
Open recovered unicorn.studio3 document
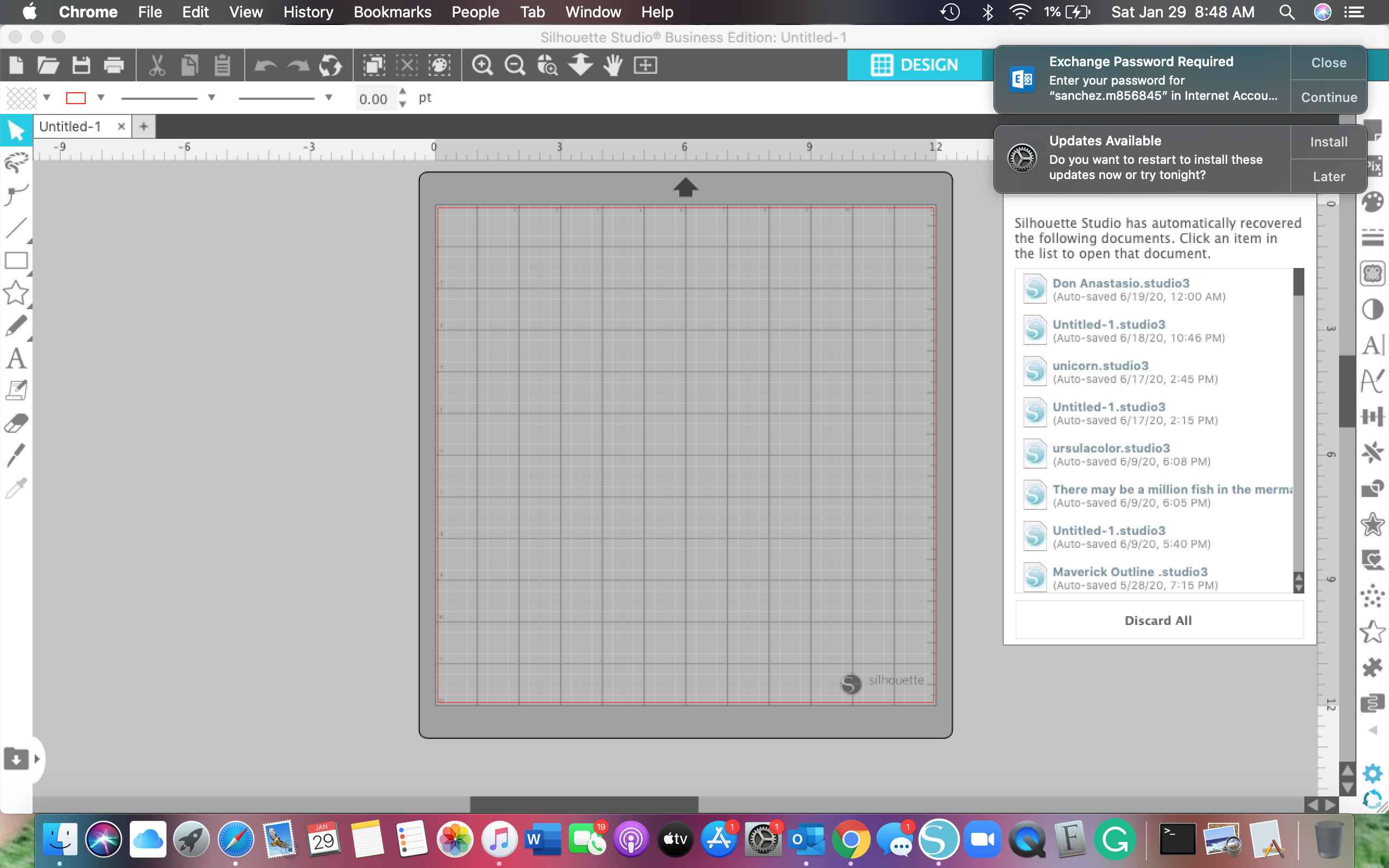(x=1100, y=366)
